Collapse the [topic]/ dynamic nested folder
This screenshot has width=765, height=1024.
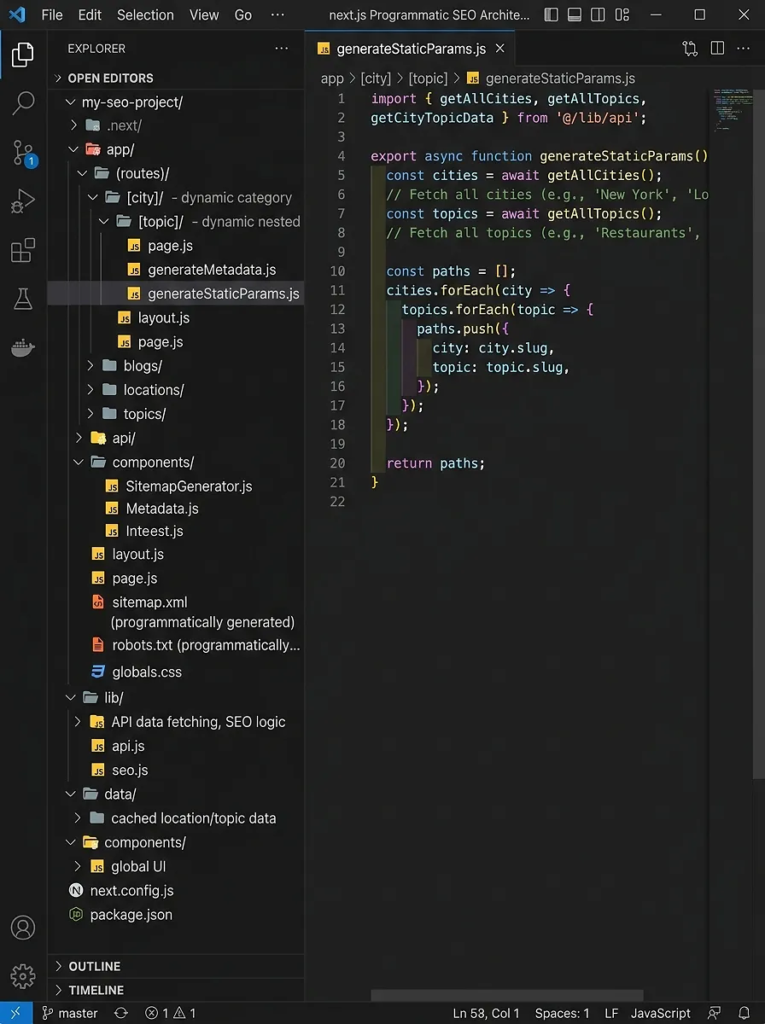[176, 221]
